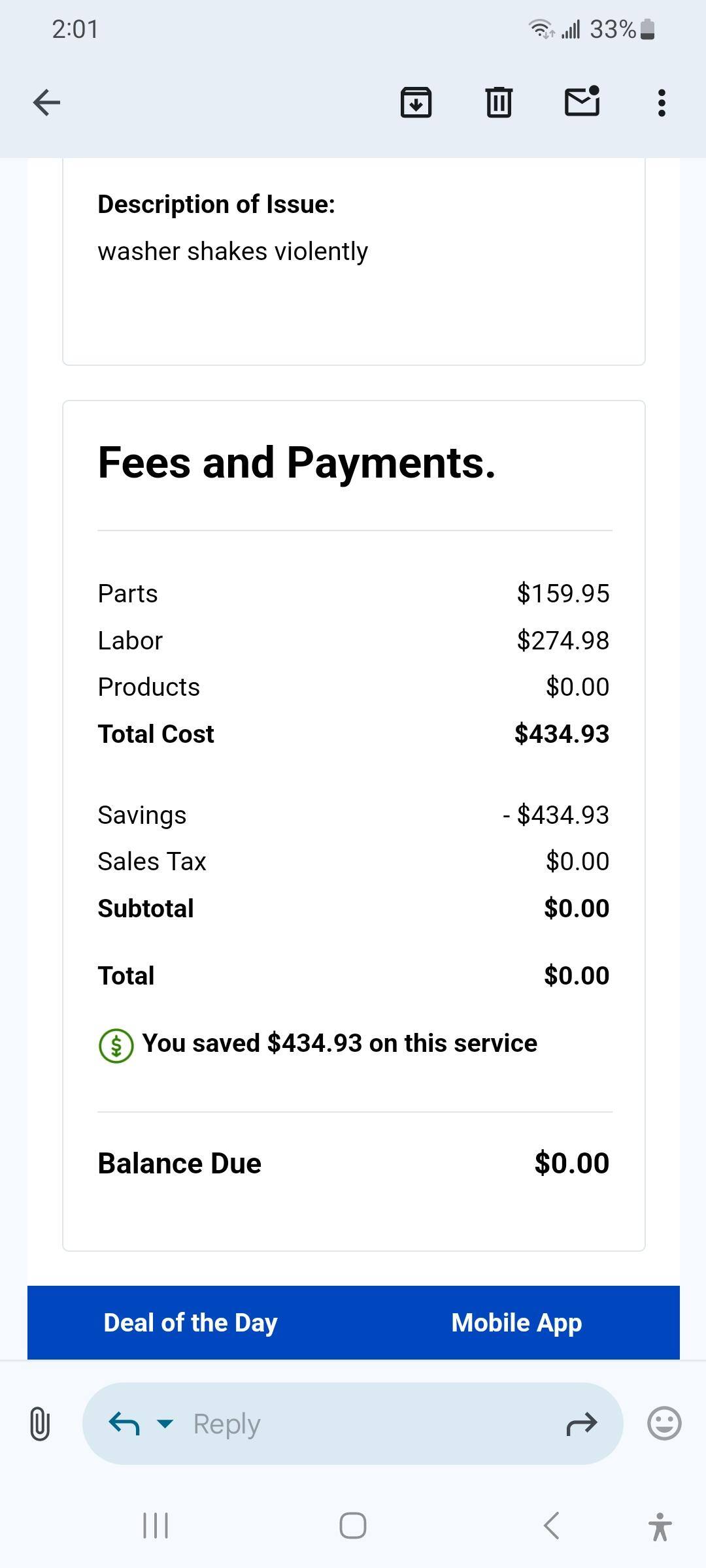Screen dimensions: 706x1568
Task: Select the washer shakes violently description text
Action: (x=233, y=250)
